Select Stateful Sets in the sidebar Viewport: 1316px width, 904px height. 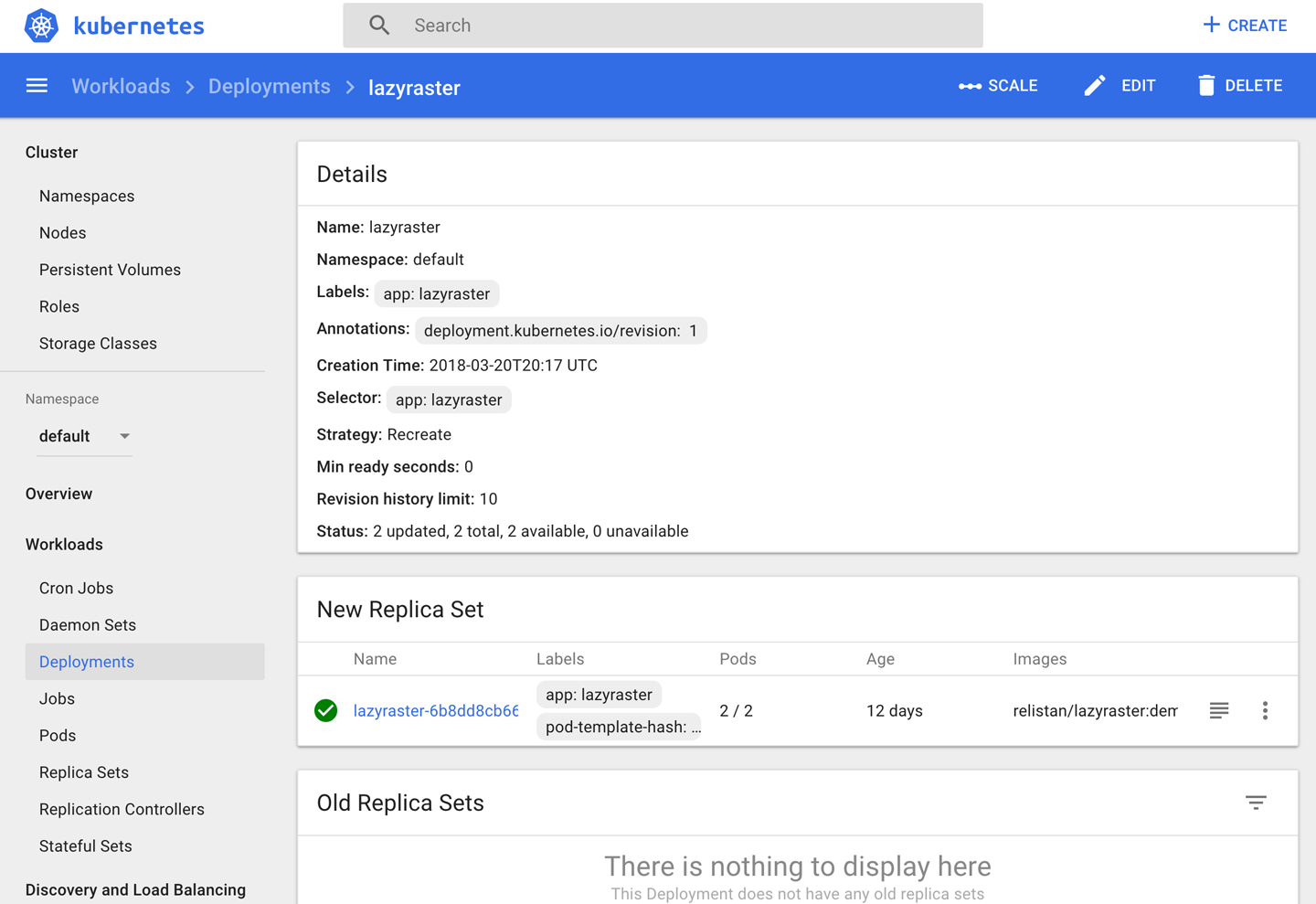click(85, 846)
